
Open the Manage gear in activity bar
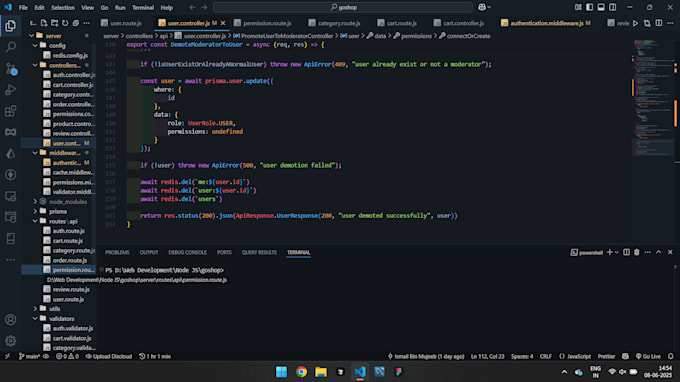coord(10,341)
